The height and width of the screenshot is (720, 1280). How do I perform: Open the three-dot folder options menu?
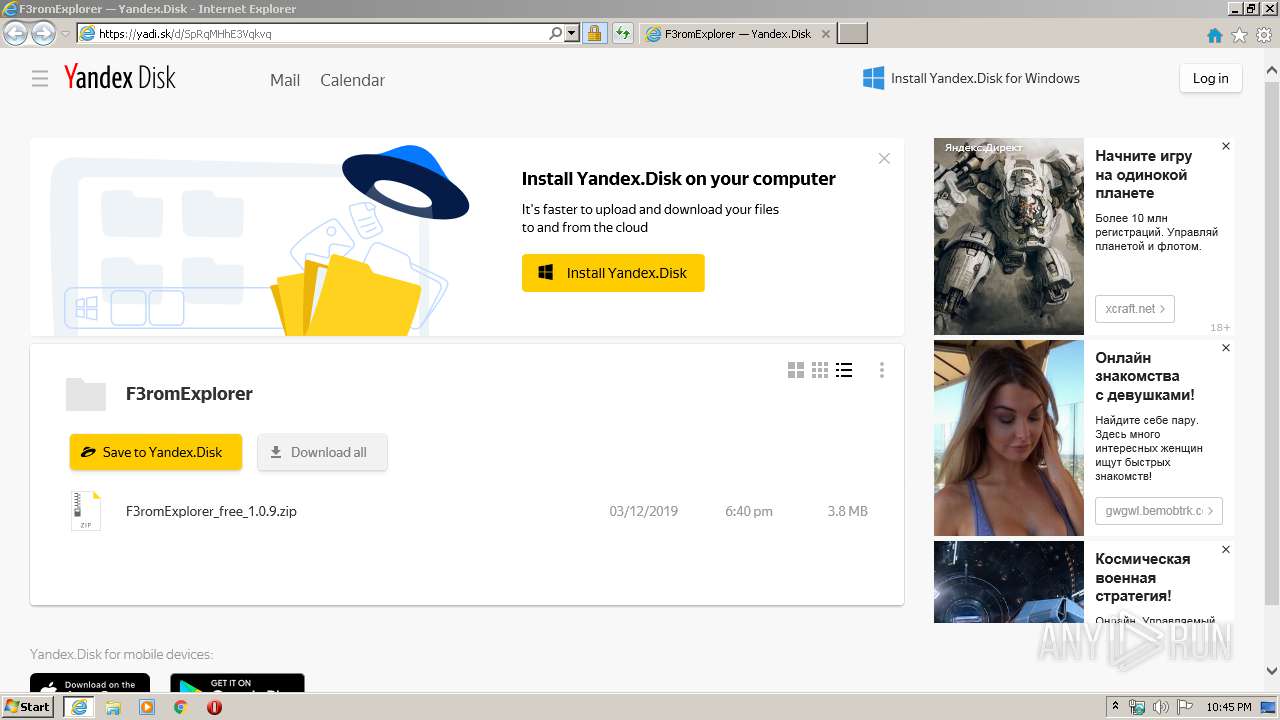coord(881,370)
